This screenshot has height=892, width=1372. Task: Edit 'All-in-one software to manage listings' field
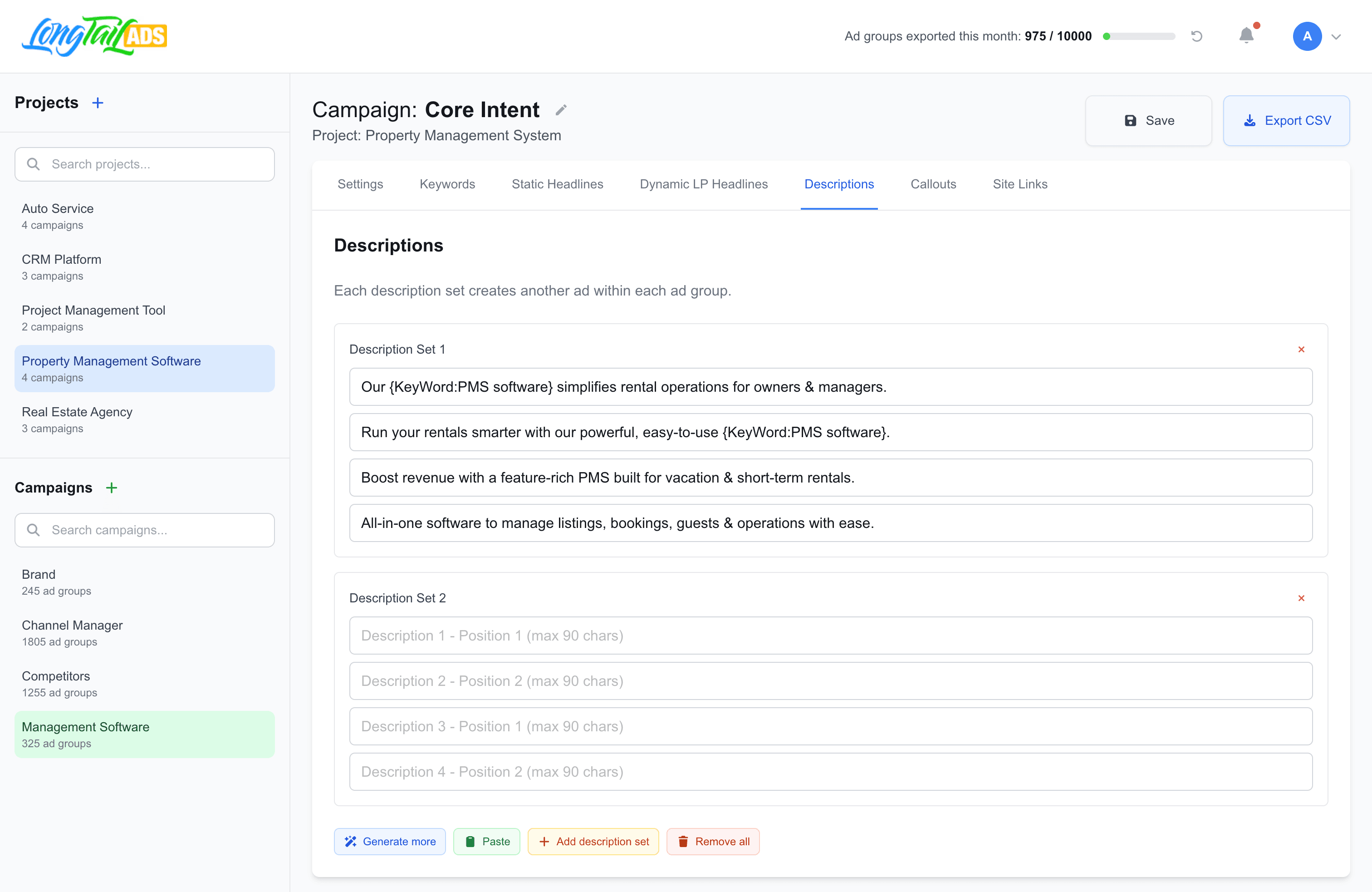(x=831, y=523)
